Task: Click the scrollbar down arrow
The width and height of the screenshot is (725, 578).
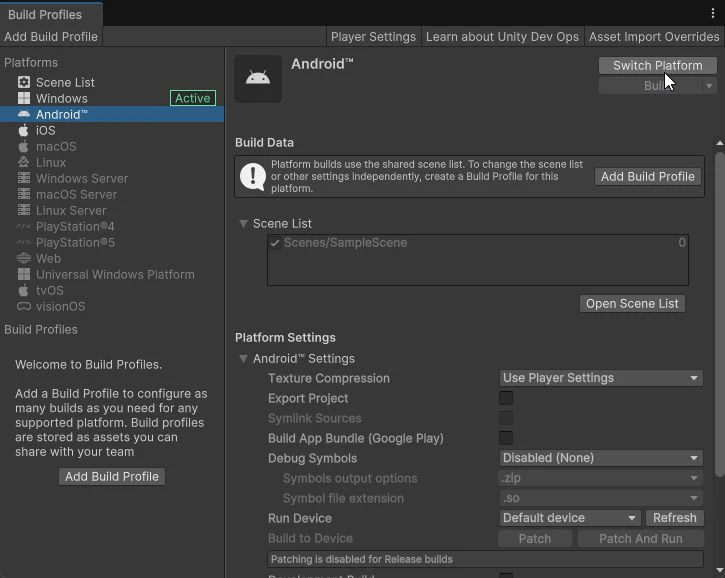Action: [x=719, y=570]
